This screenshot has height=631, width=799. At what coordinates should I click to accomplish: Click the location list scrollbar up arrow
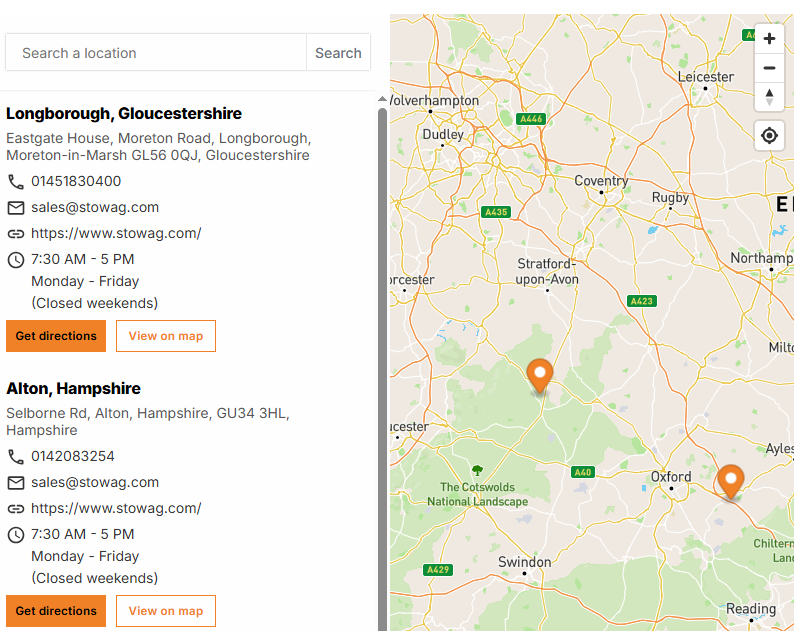(382, 100)
